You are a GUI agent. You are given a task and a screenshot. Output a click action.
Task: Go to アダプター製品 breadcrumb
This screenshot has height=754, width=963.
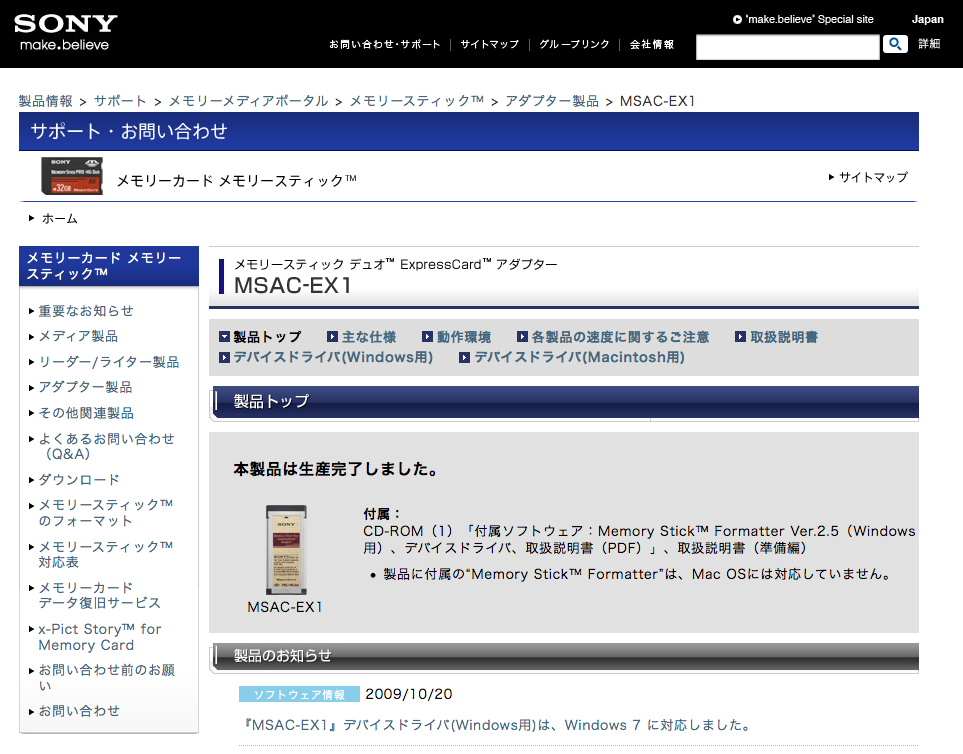pyautogui.click(x=552, y=101)
